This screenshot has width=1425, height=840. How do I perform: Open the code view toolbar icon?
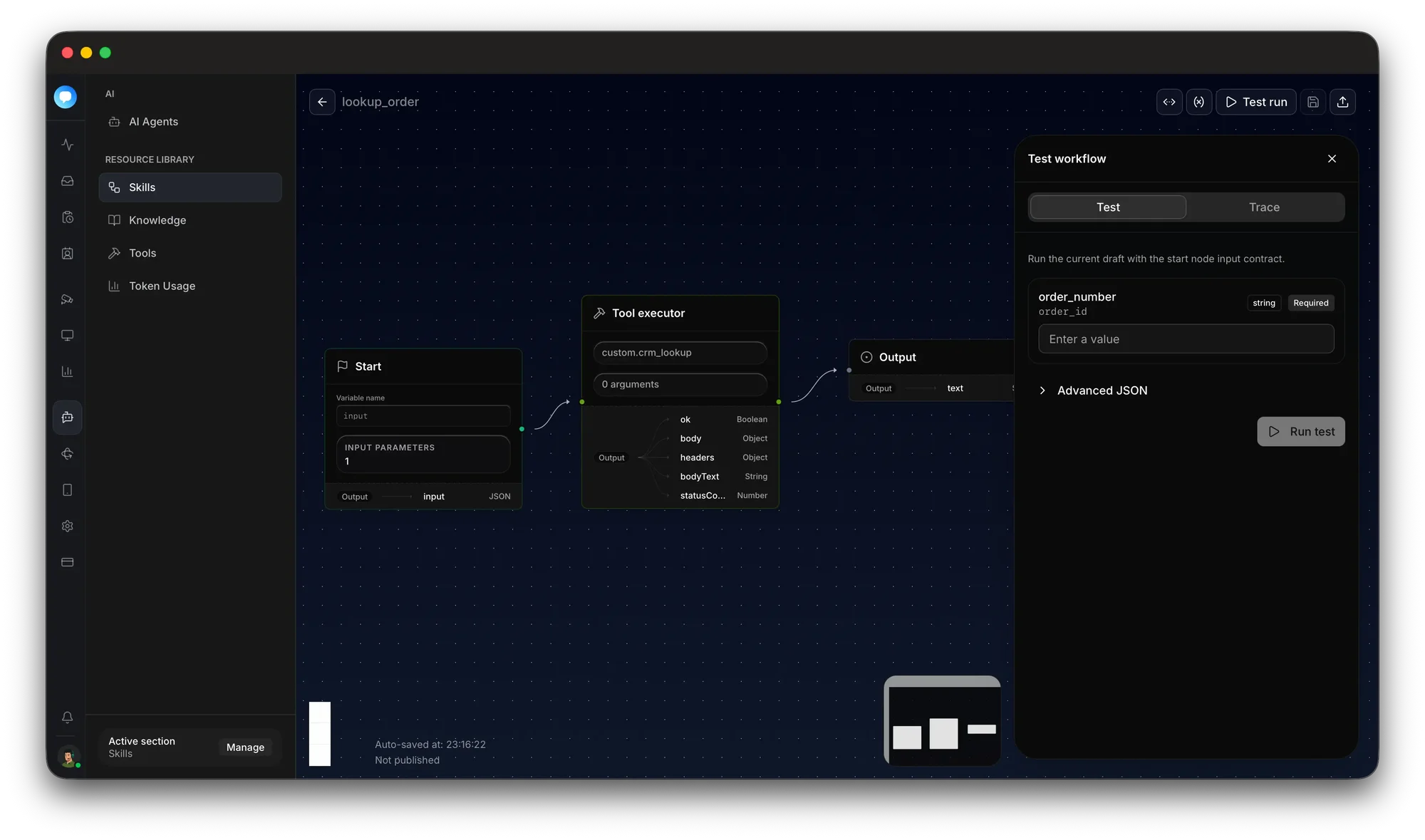pyautogui.click(x=1169, y=102)
